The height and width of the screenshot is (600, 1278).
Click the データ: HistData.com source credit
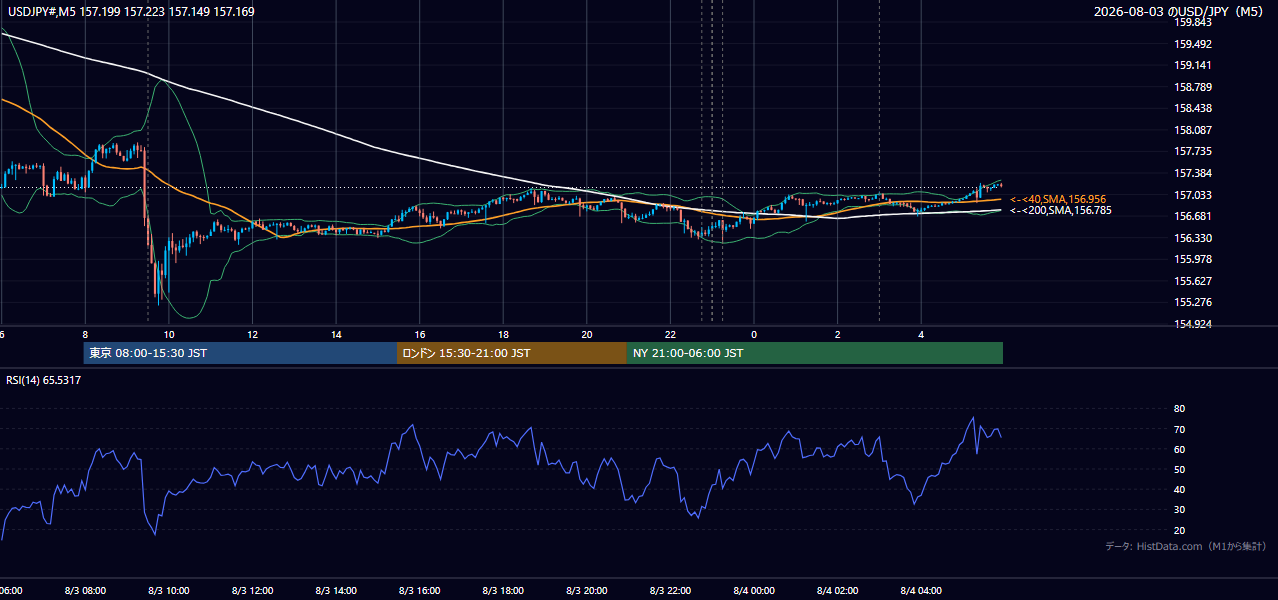pyautogui.click(x=1185, y=546)
